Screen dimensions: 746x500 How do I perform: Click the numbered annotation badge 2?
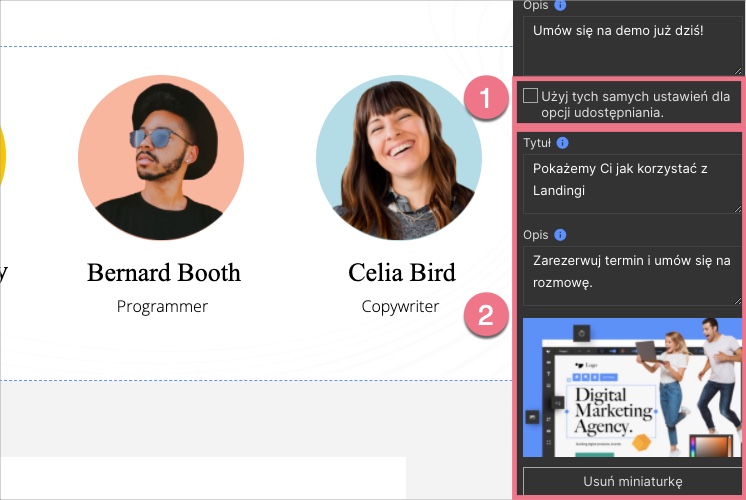pyautogui.click(x=485, y=317)
